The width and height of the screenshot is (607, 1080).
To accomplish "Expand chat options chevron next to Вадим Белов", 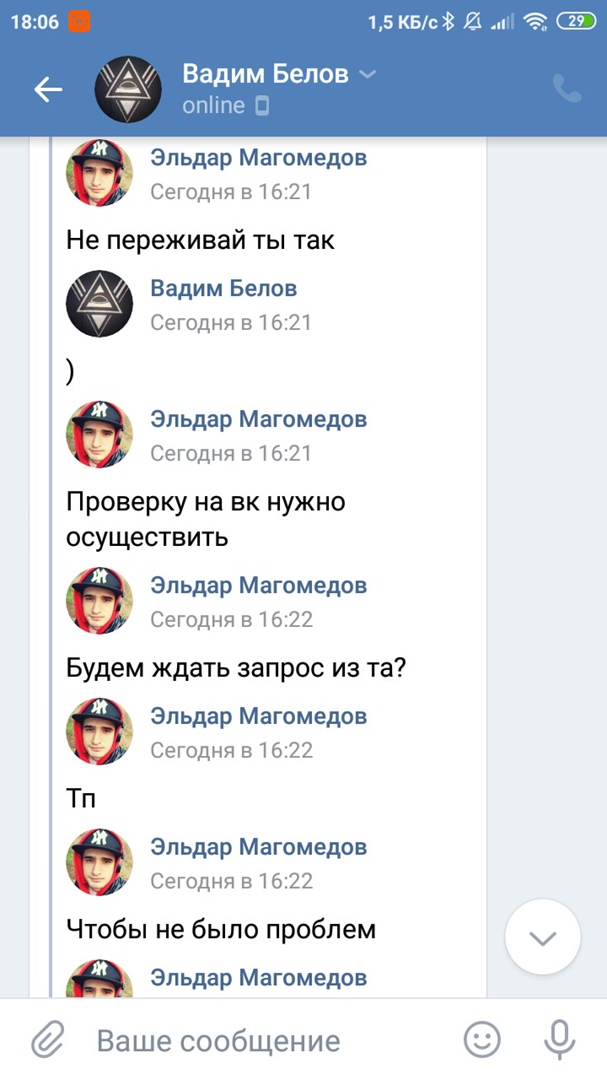I will point(367,75).
